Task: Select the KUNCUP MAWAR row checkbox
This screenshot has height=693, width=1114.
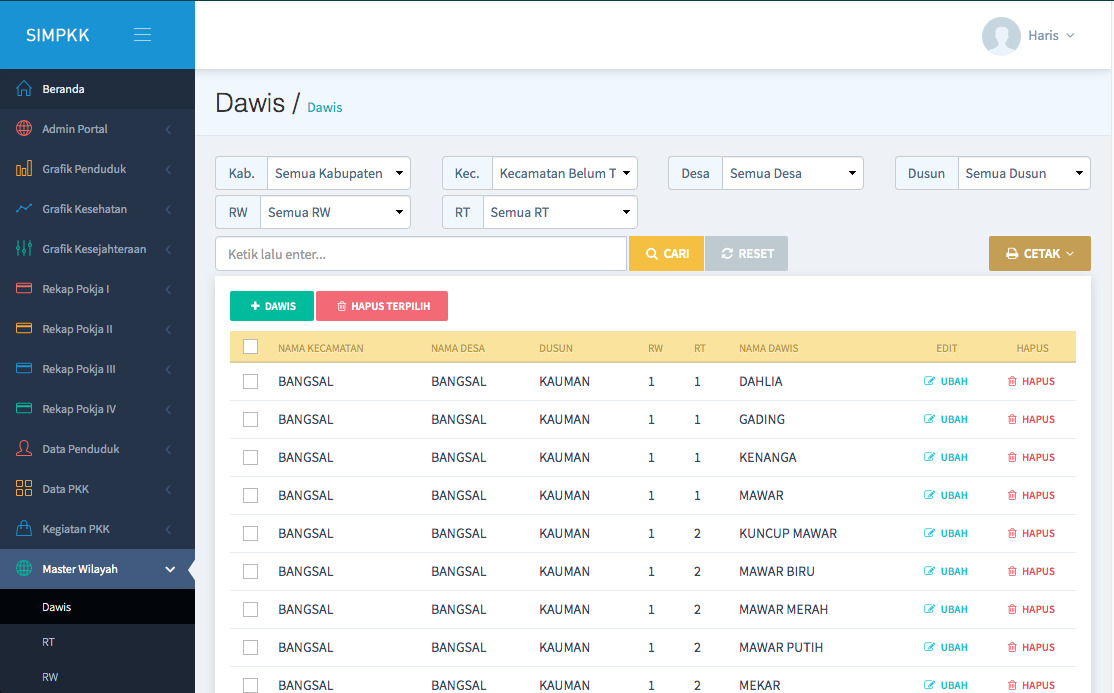Action: pyautogui.click(x=251, y=533)
